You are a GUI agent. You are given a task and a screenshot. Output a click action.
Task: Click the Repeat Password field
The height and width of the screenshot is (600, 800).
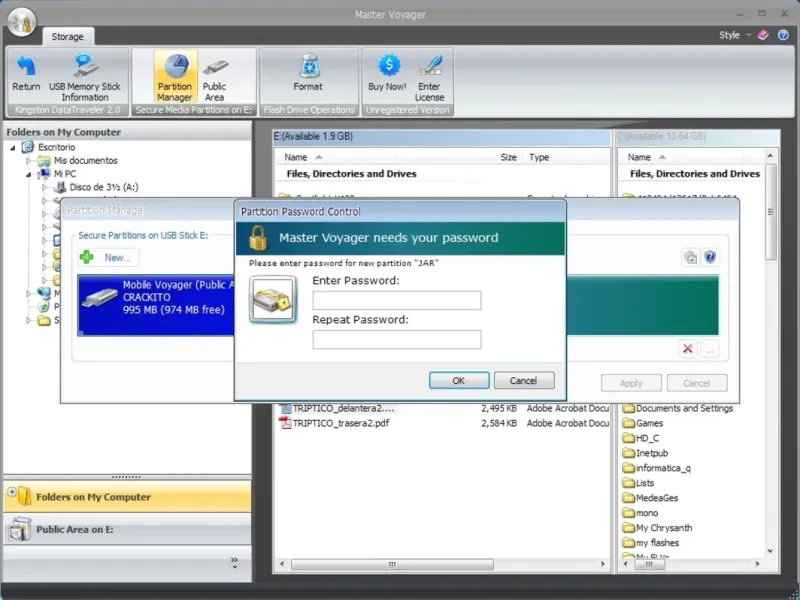[x=396, y=339]
